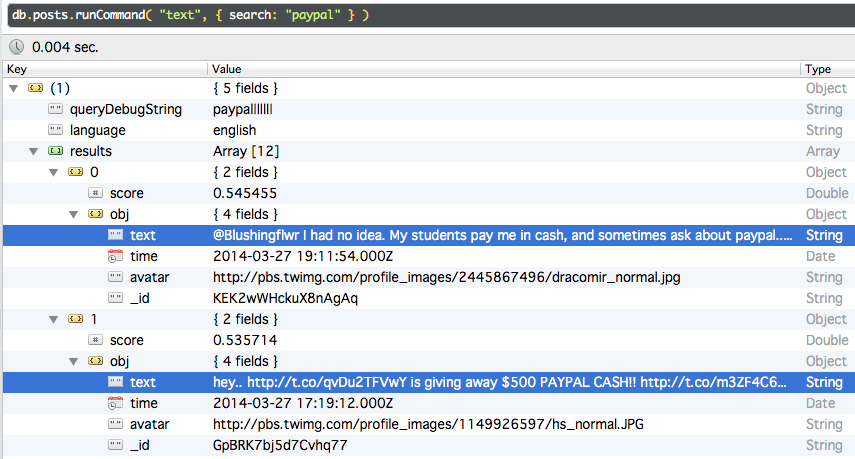Click the value 'Array [12]'
Image resolution: width=855 pixels, height=459 pixels.
click(x=246, y=151)
